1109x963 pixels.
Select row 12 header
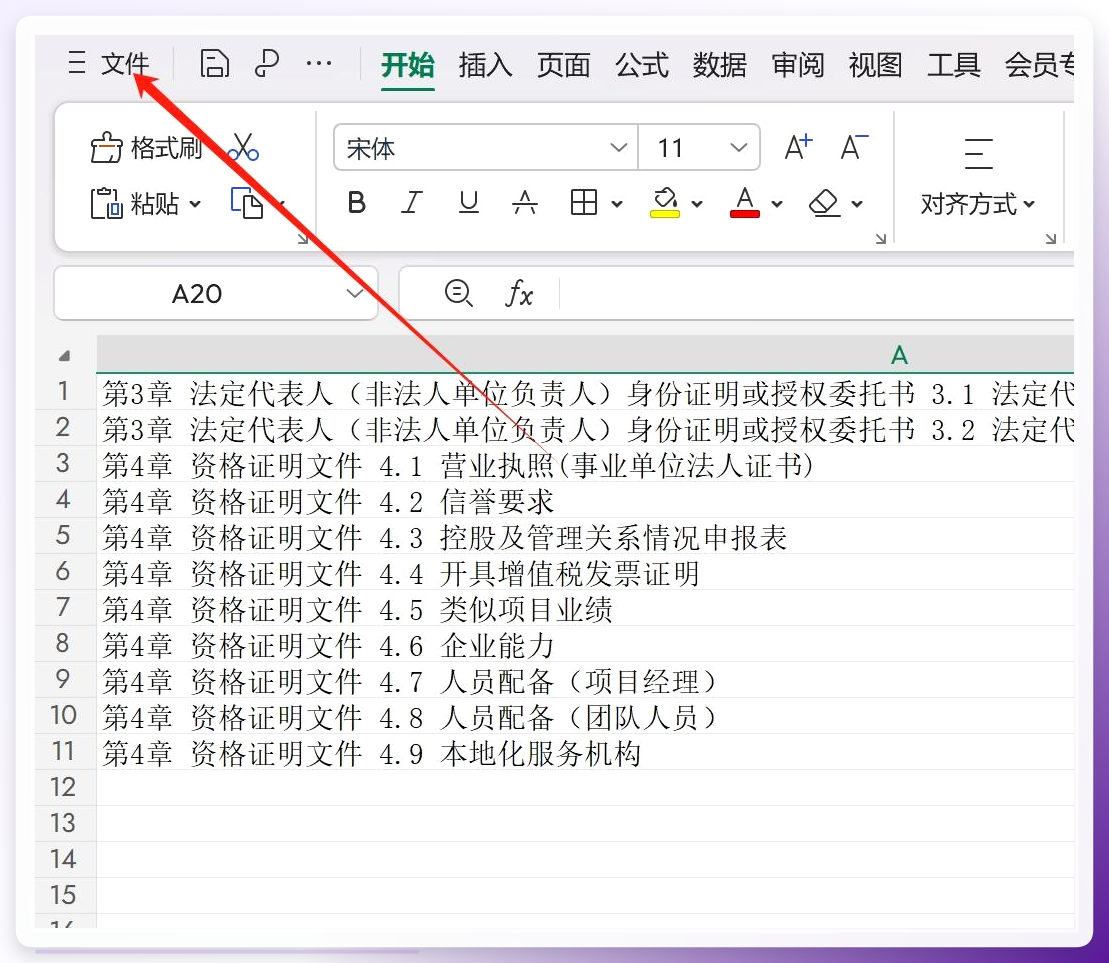click(x=64, y=787)
